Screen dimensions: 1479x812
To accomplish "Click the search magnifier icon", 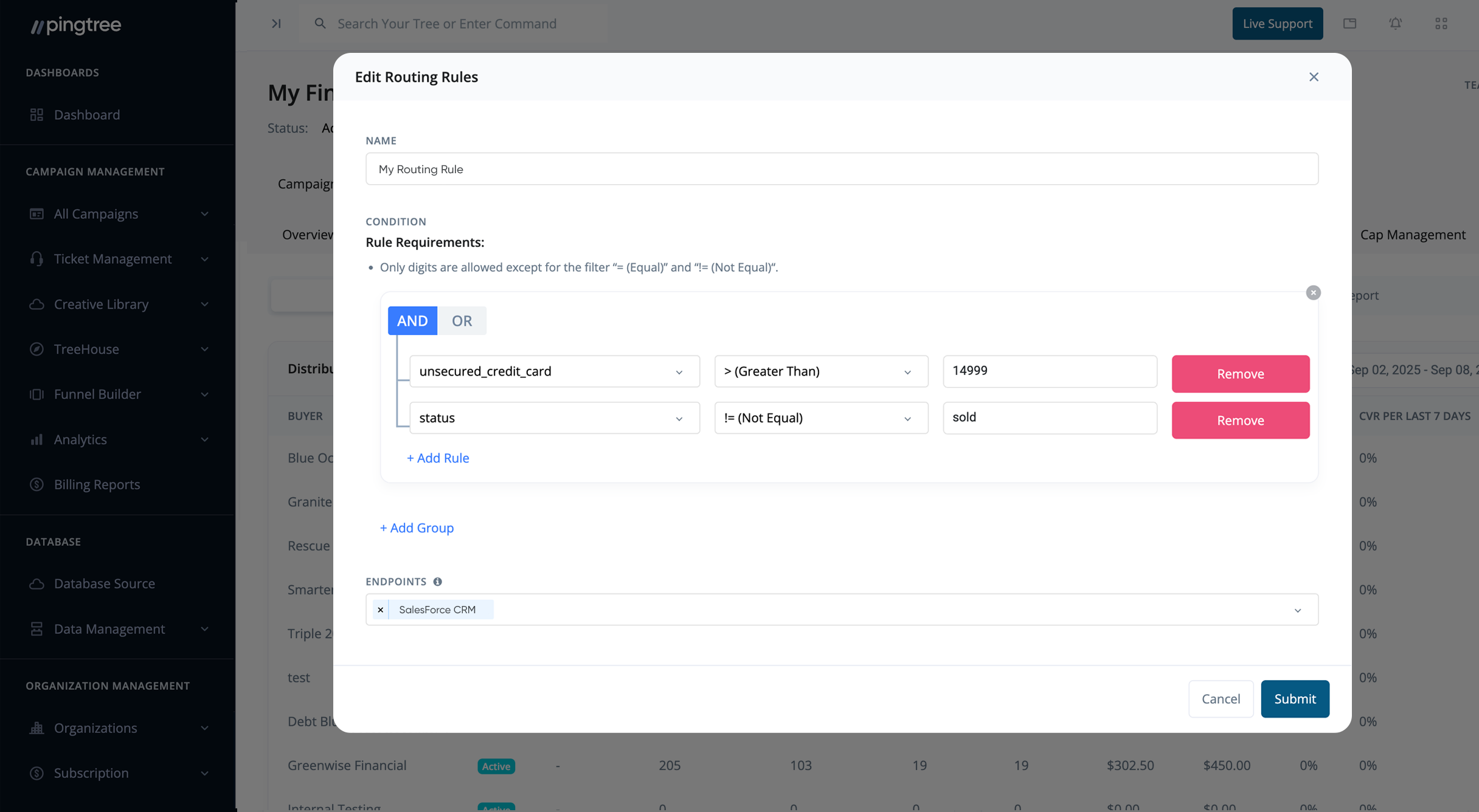I will pos(320,23).
